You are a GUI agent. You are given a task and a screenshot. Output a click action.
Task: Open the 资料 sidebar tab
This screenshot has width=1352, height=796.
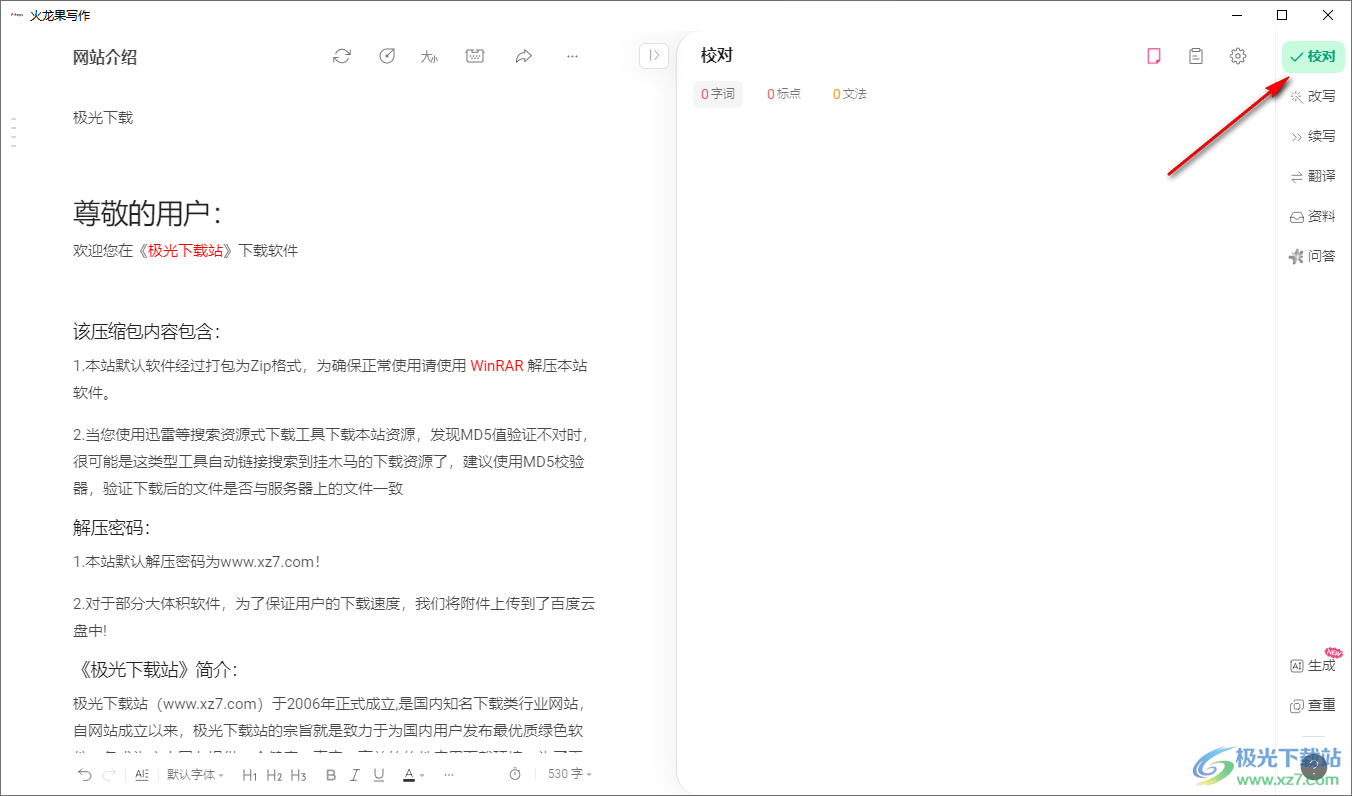1313,216
